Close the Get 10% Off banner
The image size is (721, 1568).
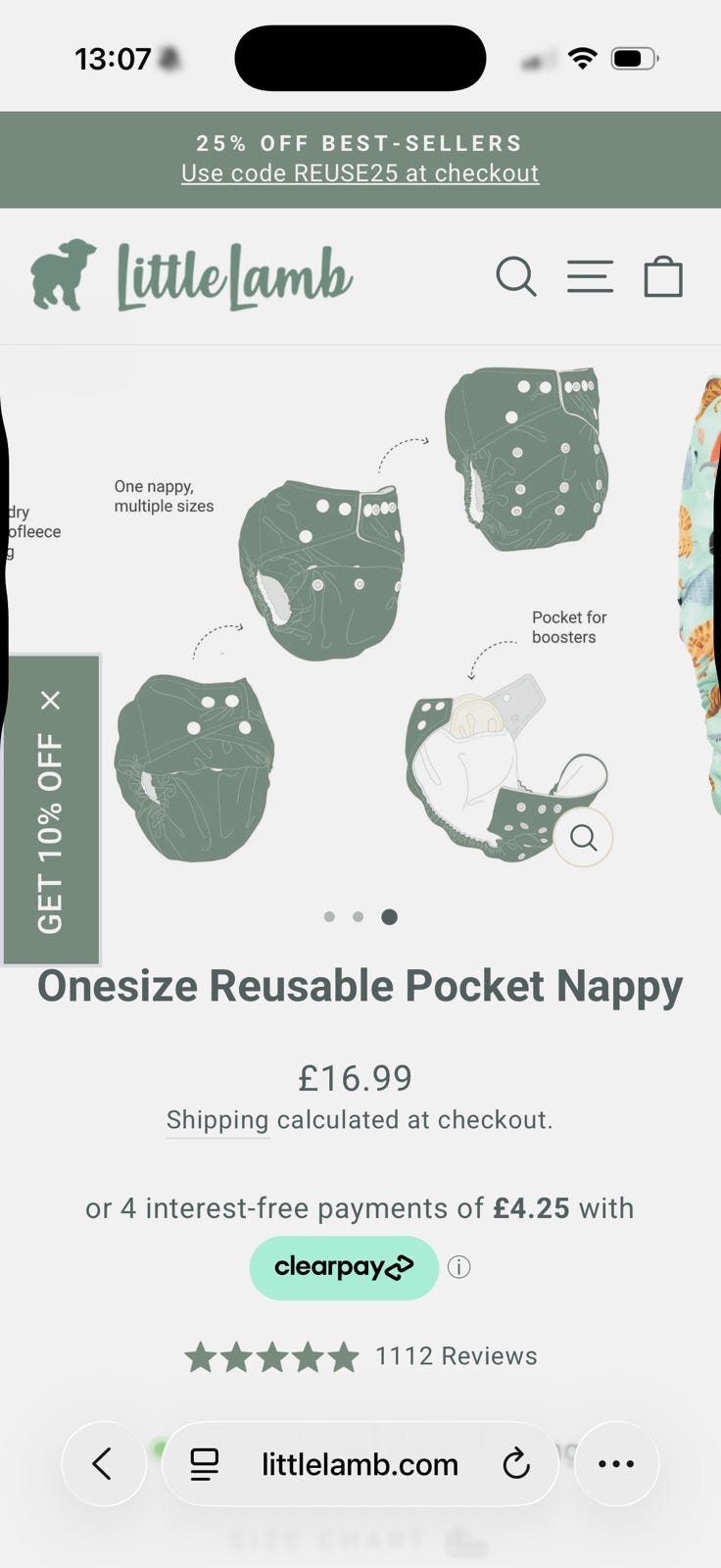[51, 700]
